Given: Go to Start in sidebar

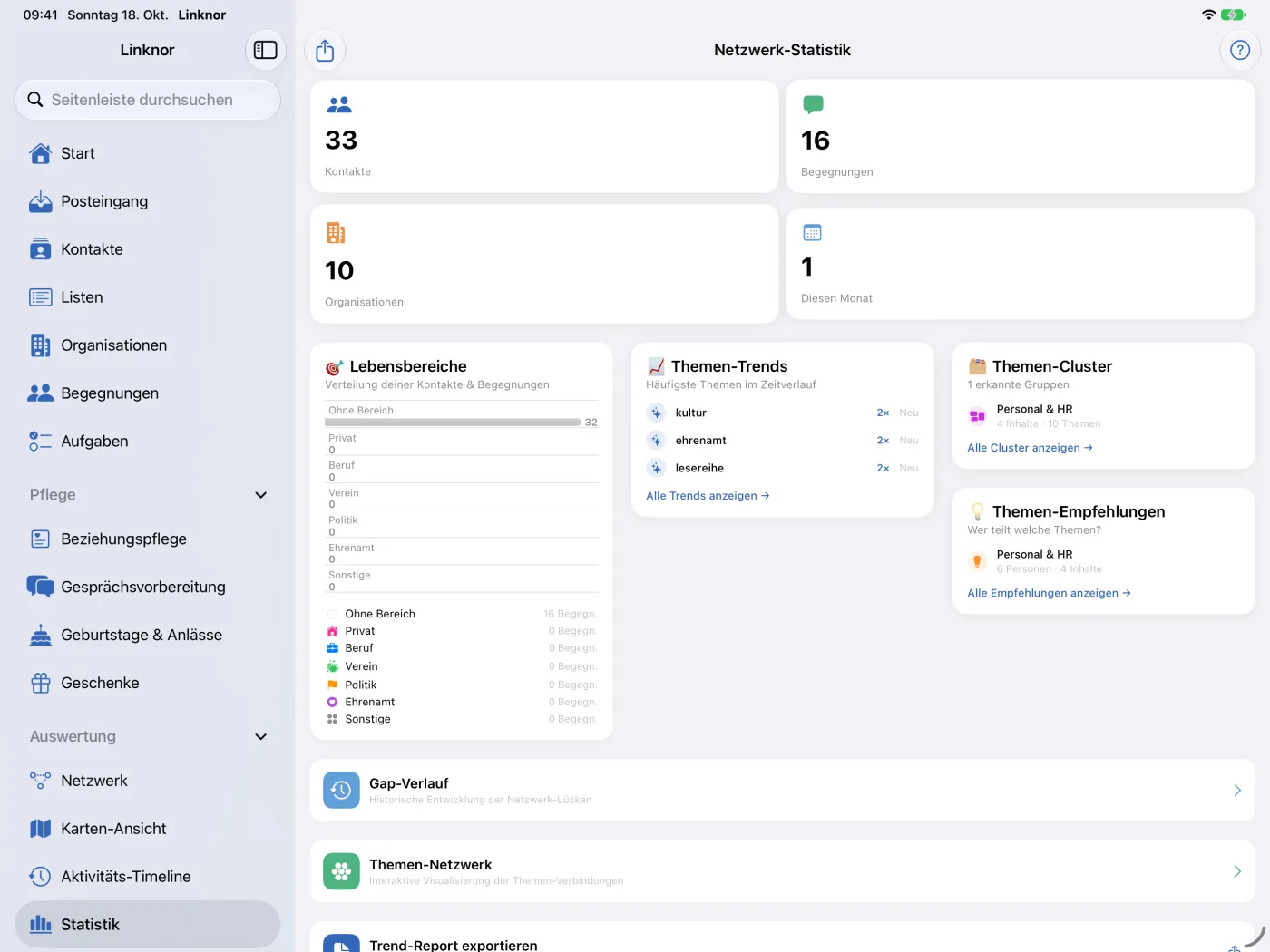Looking at the screenshot, I should [148, 153].
